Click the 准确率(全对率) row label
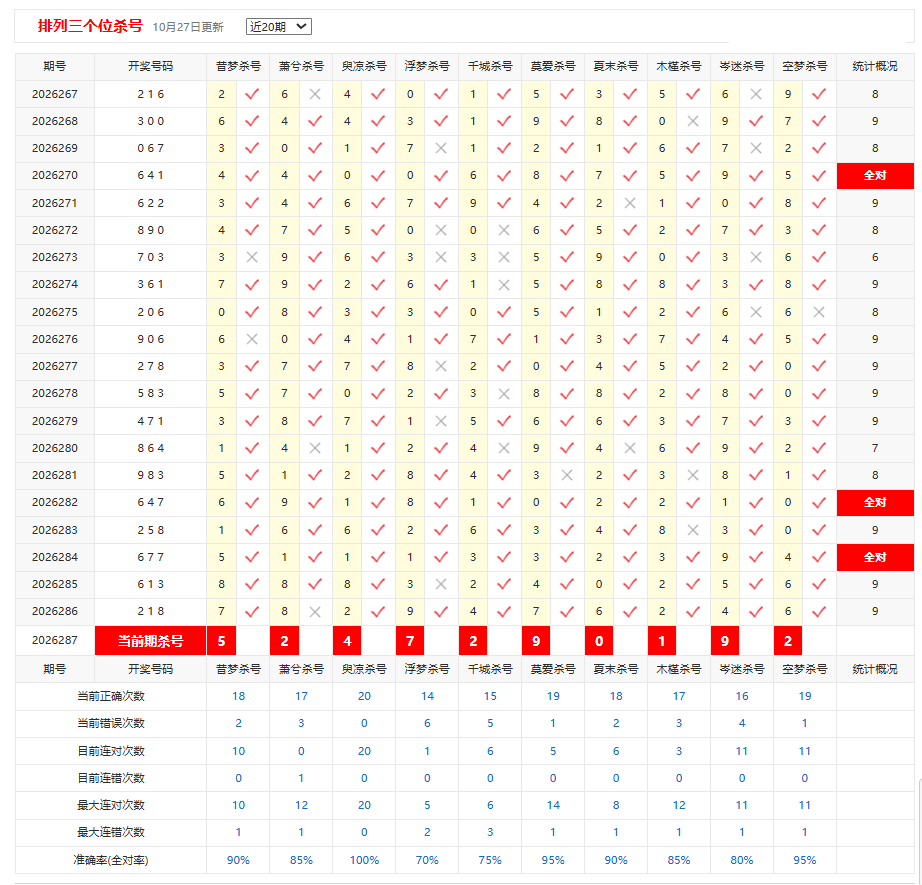 coord(111,860)
